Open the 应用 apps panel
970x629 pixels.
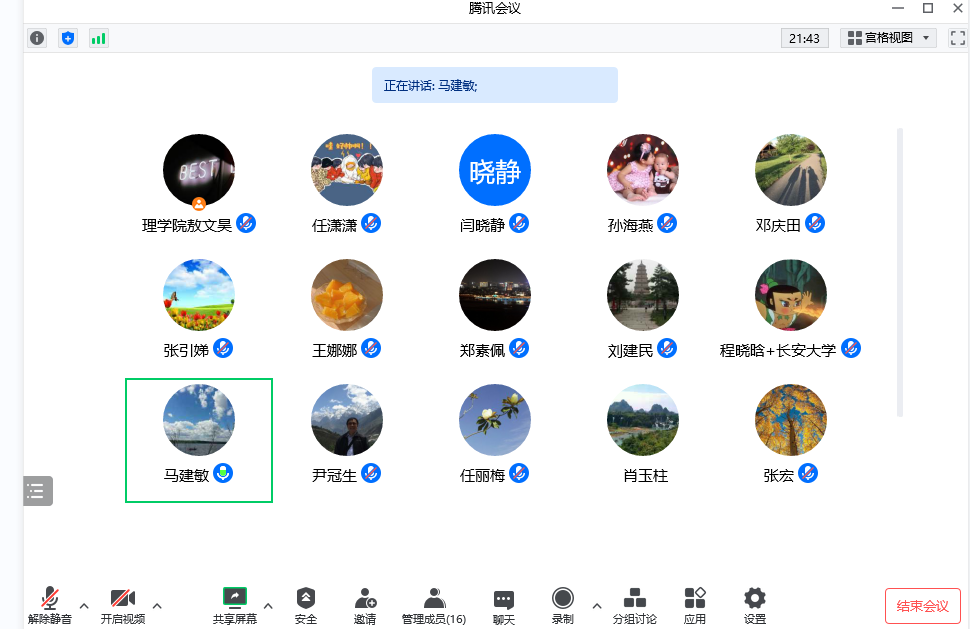coord(695,605)
